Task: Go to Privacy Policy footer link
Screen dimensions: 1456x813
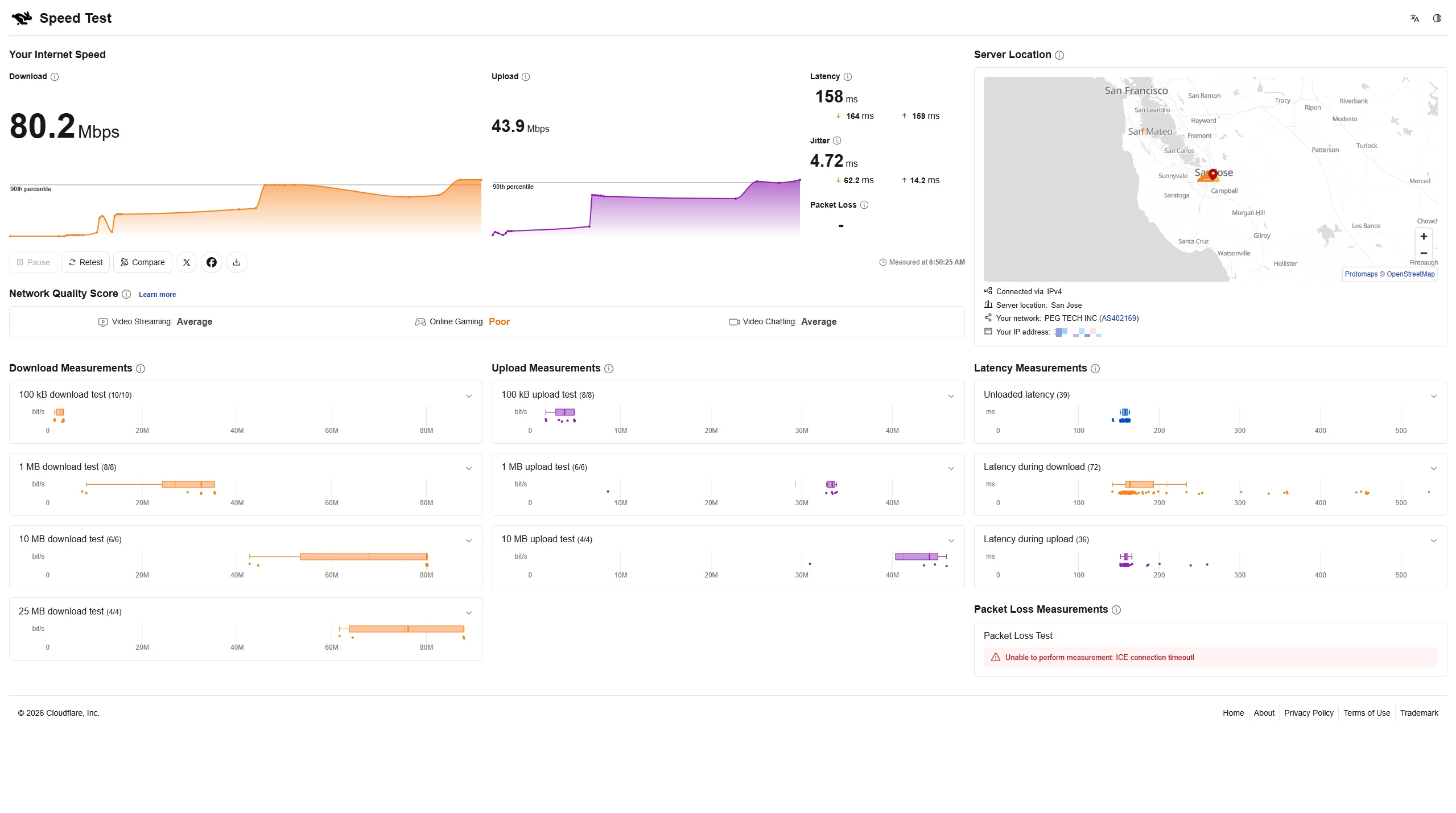Action: (1309, 713)
